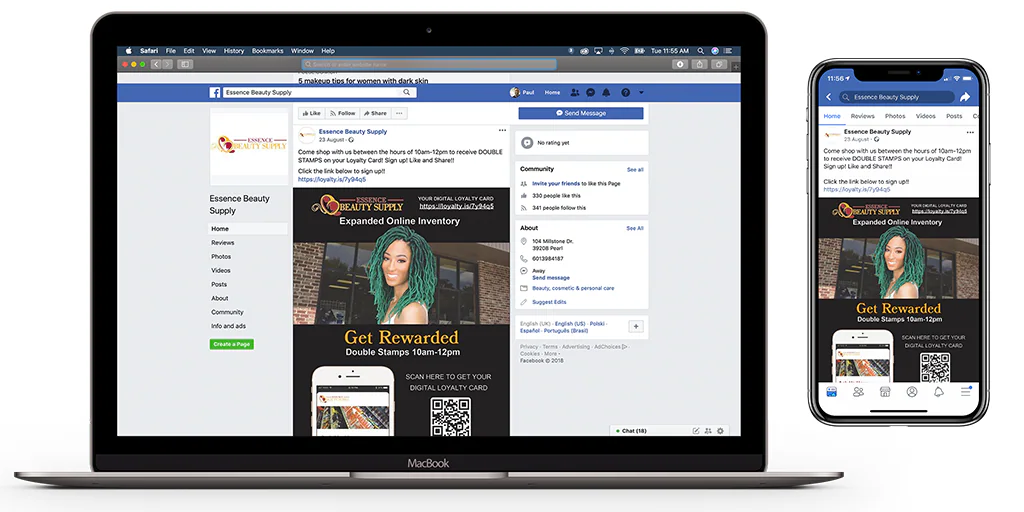The image size is (1024, 512).
Task: Click the Send Message button
Action: click(x=581, y=113)
